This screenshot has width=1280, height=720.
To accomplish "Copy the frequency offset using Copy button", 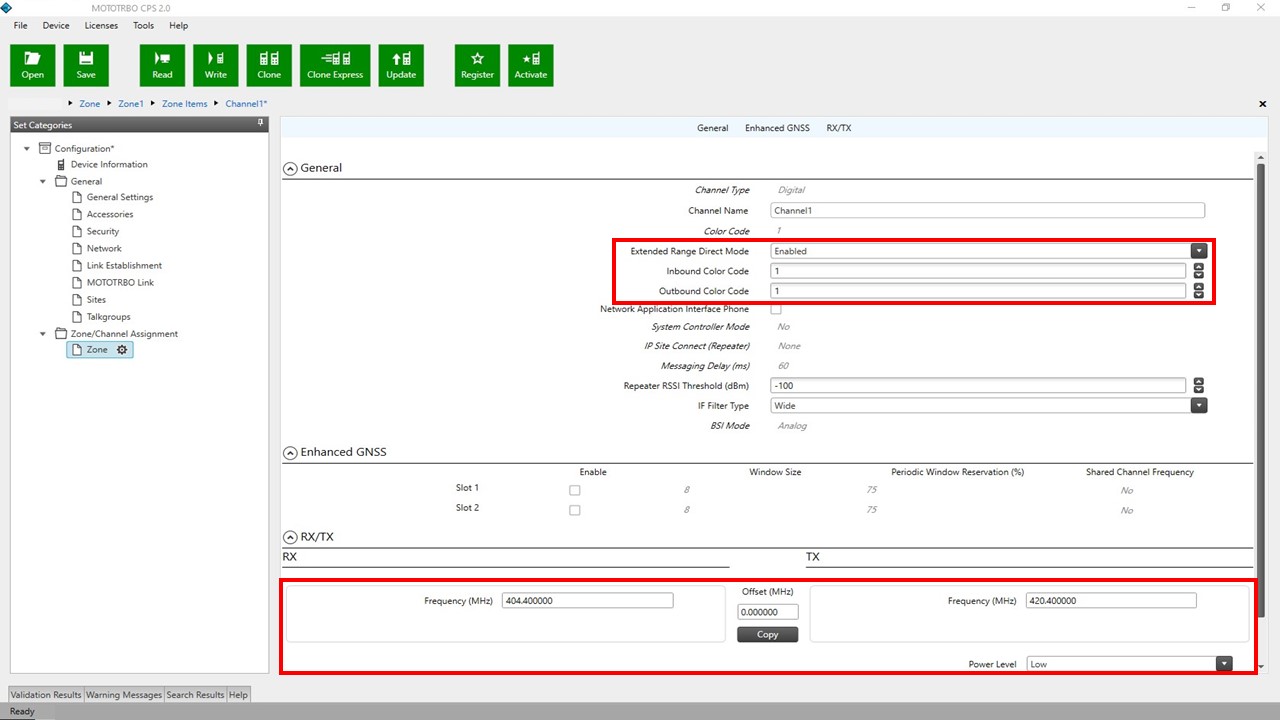I will 767,634.
